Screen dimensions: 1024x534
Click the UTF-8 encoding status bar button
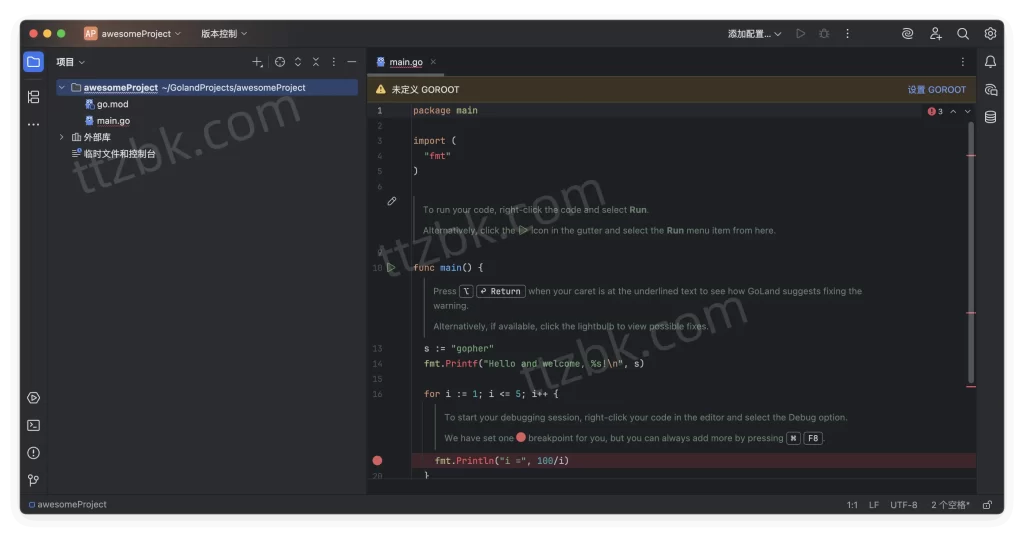coord(903,505)
